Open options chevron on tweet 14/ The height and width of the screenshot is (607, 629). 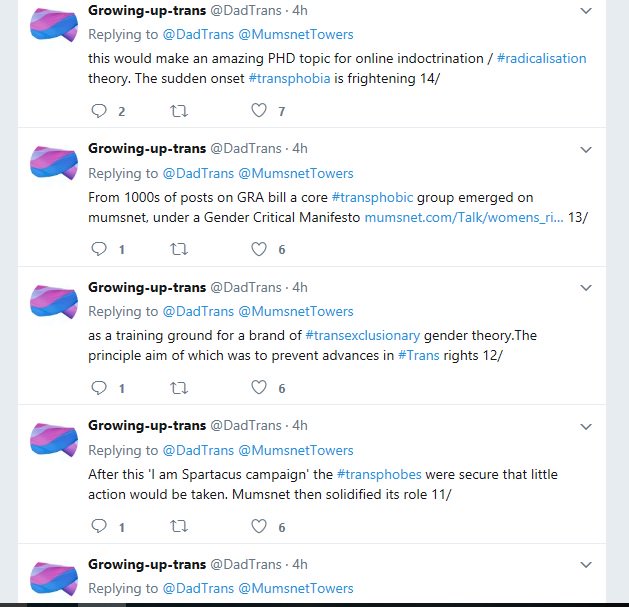[x=586, y=11]
